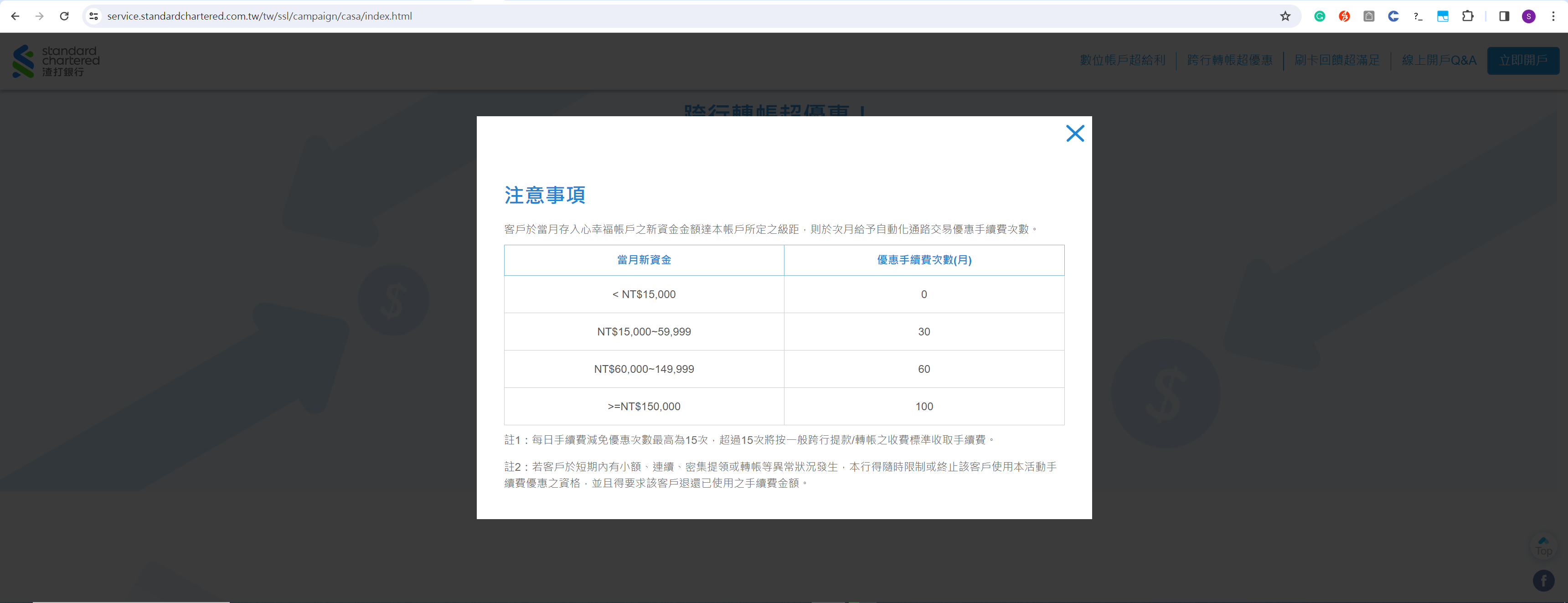
Task: Open the gray clipboard extension icon
Action: [1369, 16]
